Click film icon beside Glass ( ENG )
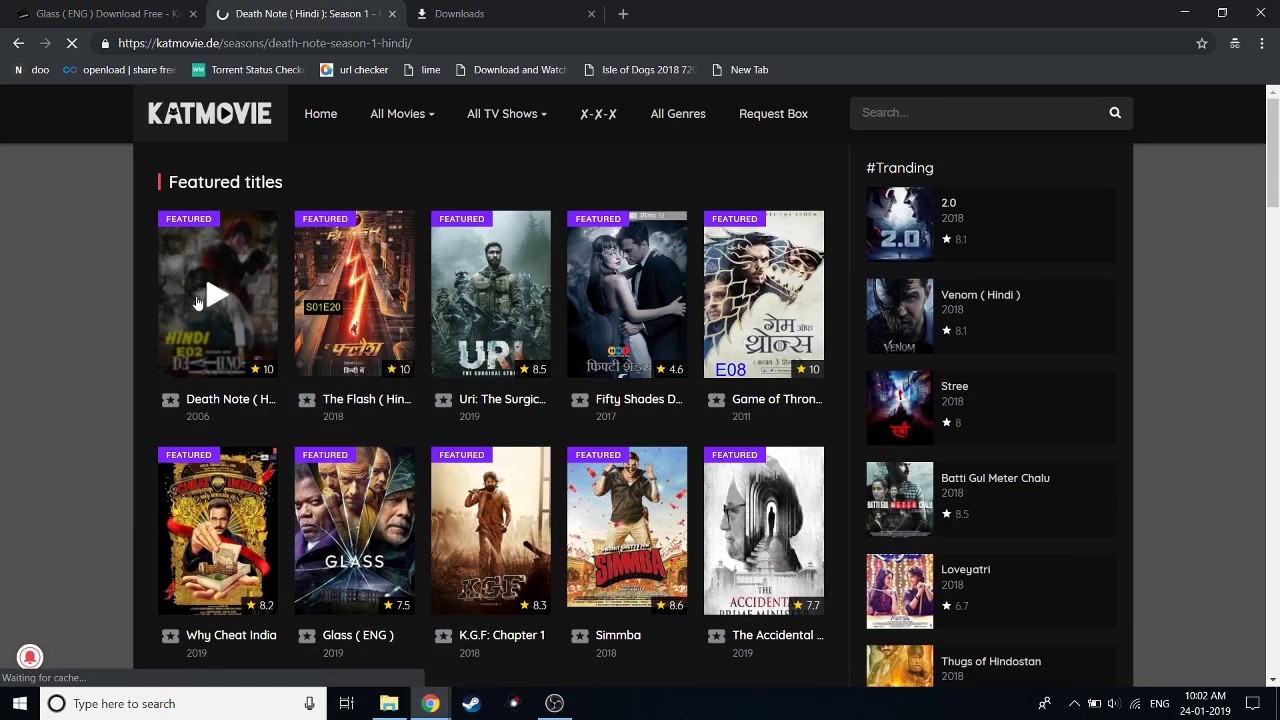 click(x=307, y=636)
